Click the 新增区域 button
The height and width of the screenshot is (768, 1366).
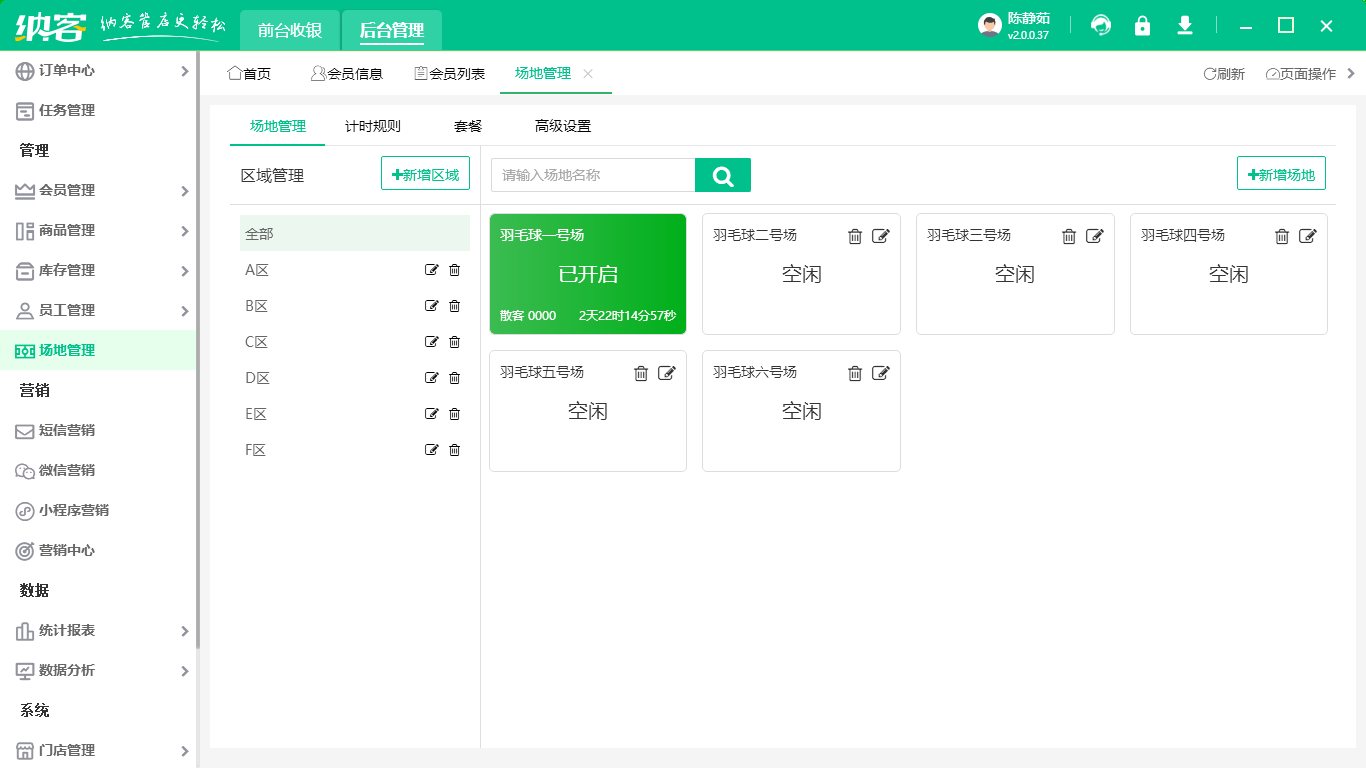425,172
